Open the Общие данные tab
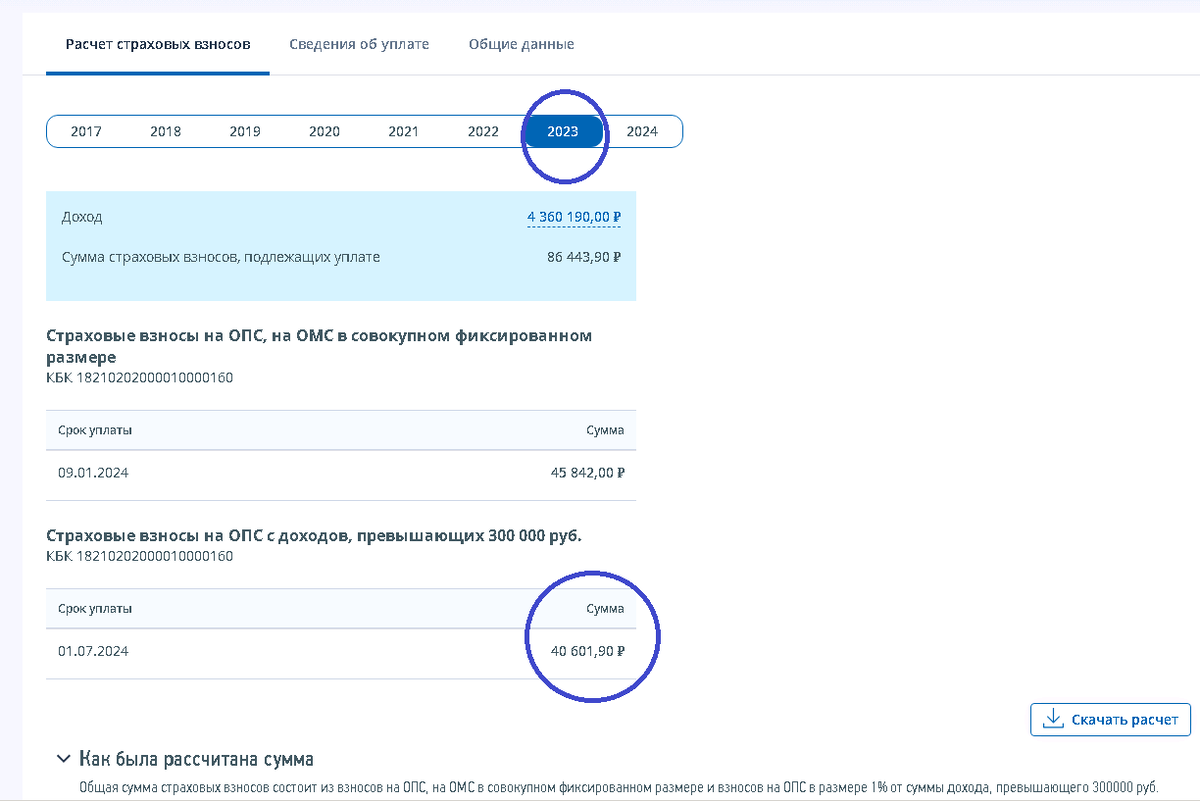The image size is (1200, 802). [521, 44]
